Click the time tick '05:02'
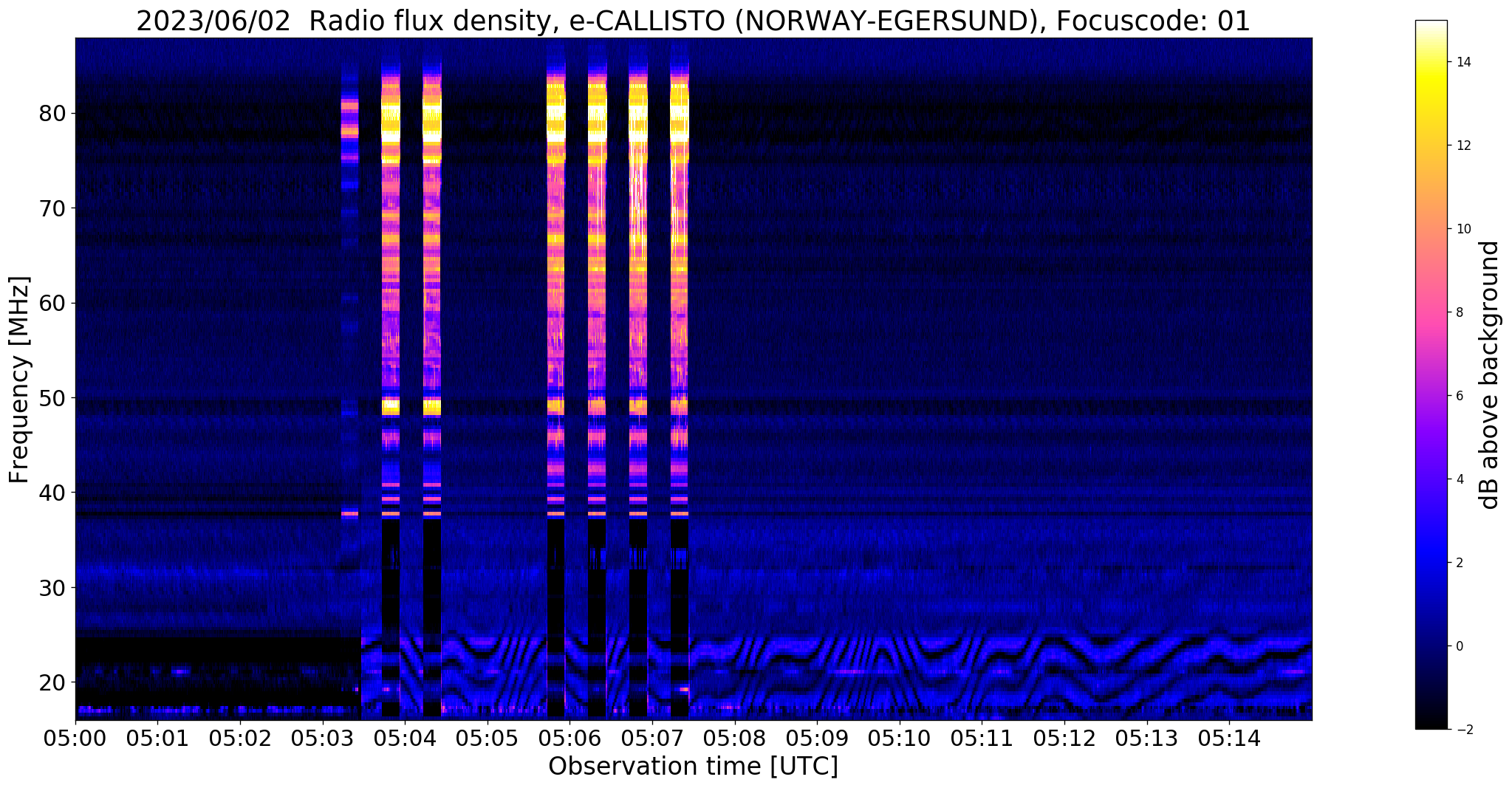 240,737
